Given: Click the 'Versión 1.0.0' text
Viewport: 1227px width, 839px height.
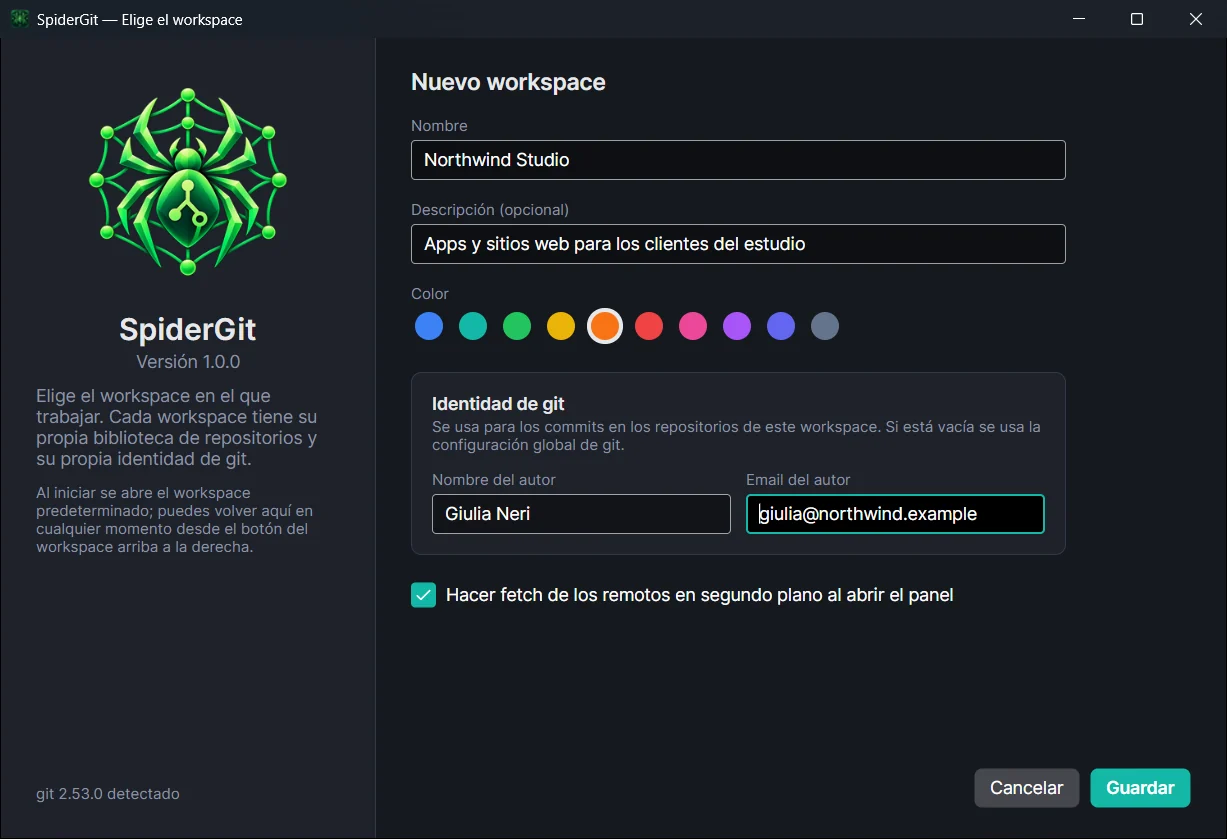Looking at the screenshot, I should point(188,362).
